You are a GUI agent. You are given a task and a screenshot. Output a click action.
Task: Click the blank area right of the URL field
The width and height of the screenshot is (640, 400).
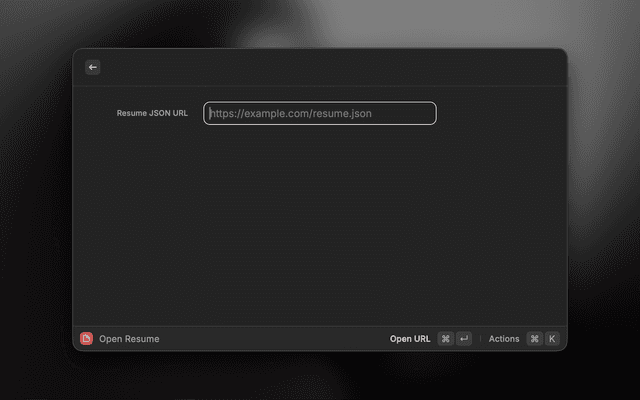(500, 114)
